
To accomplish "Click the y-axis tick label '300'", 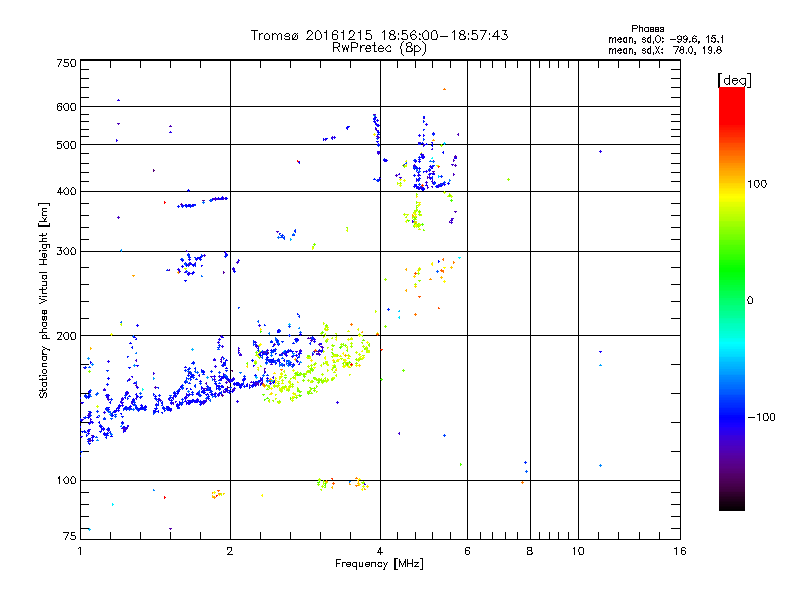I will 66,251.
